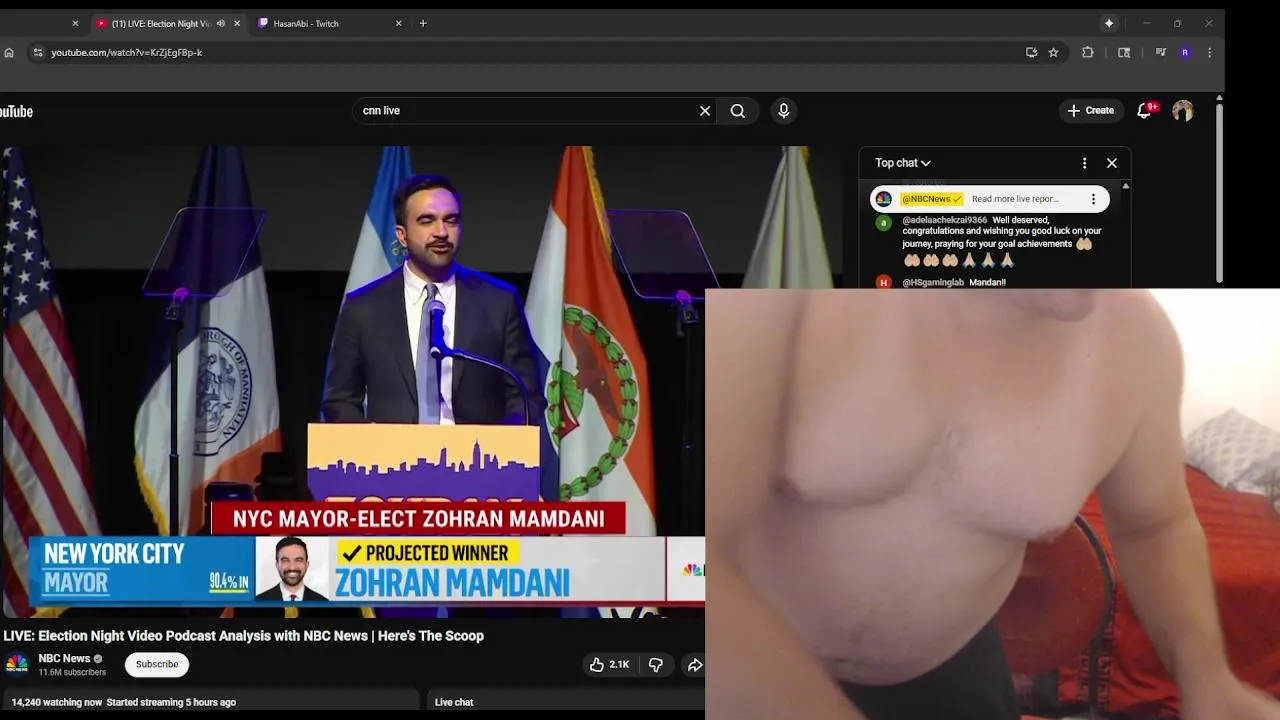Click the video title LIVE: Election Night
Image resolution: width=1280 pixels, height=720 pixels.
[243, 636]
